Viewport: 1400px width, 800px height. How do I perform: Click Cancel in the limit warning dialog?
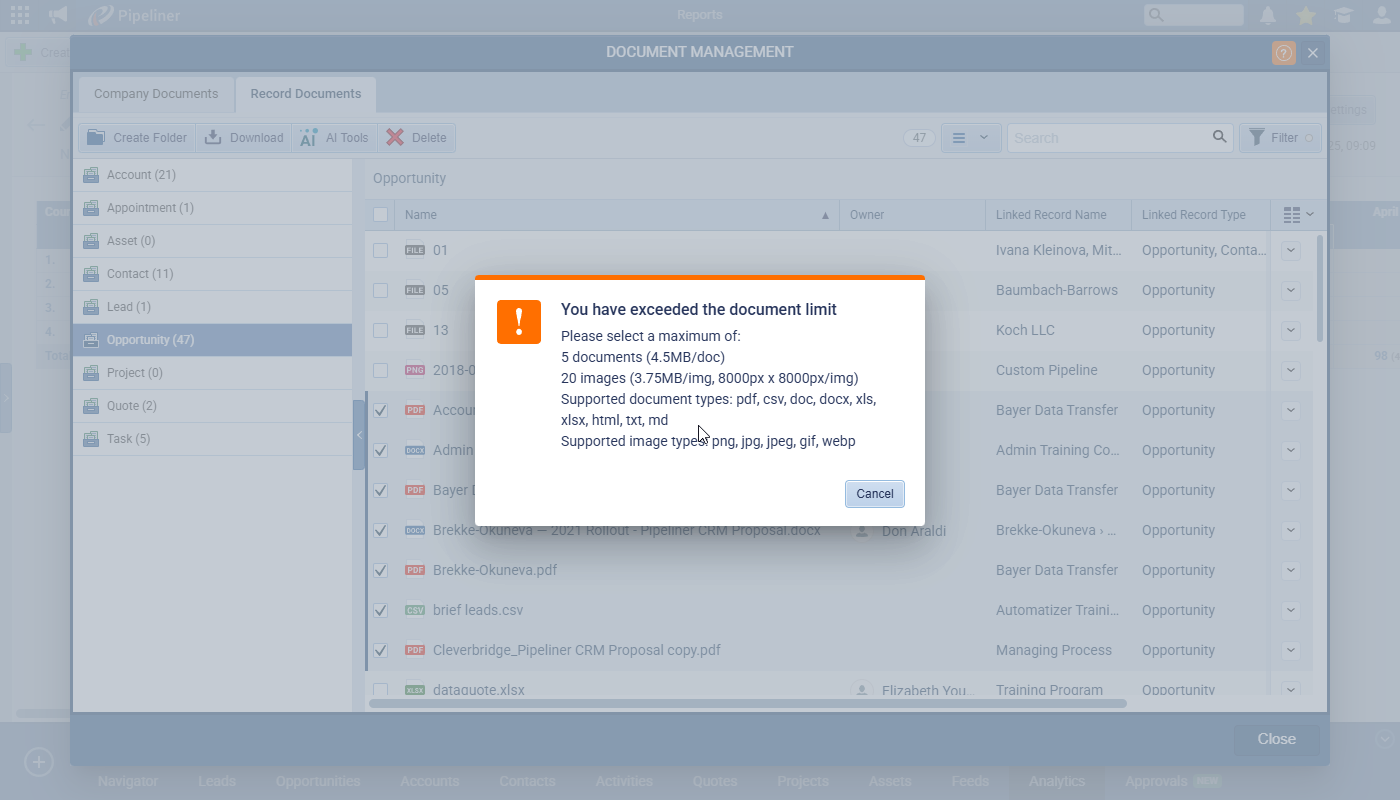[874, 494]
